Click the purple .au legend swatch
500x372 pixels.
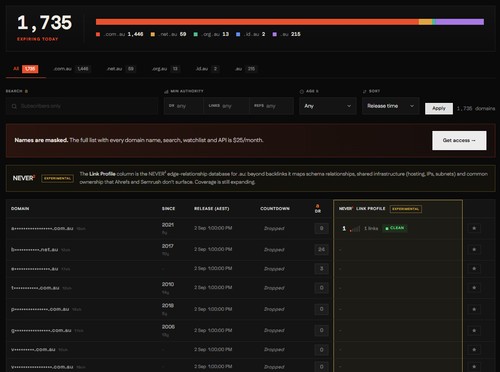[x=275, y=34]
